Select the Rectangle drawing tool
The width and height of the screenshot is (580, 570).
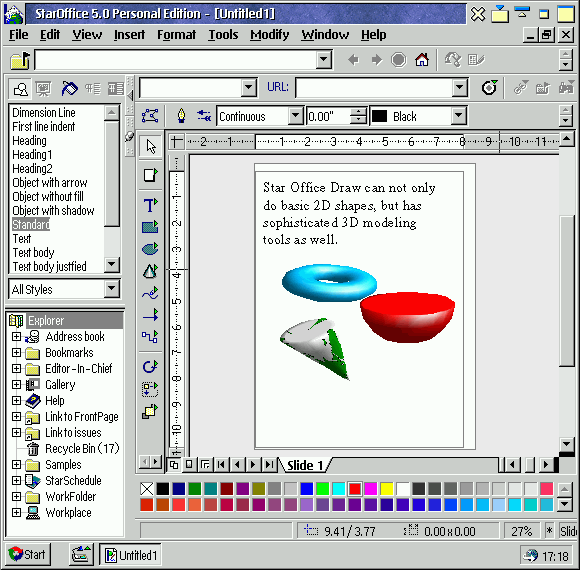click(150, 227)
